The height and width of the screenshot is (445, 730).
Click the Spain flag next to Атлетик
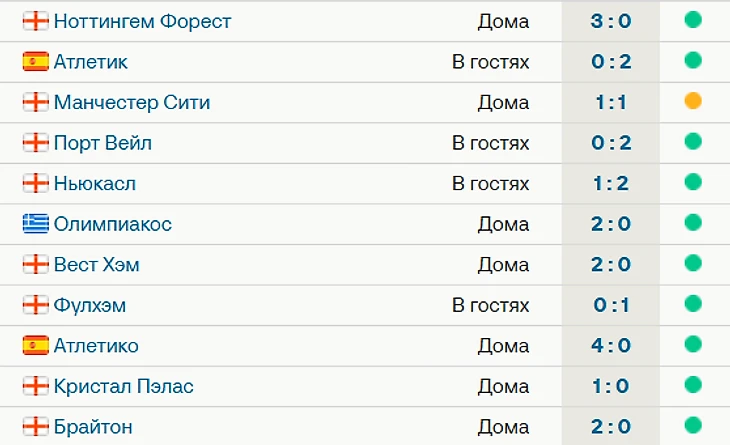(35, 61)
